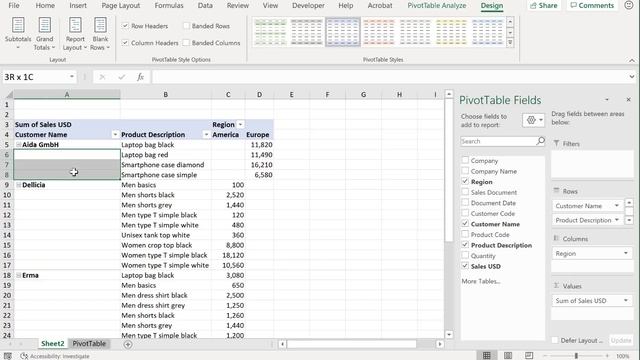Collapse the Erma group

[x=18, y=275]
